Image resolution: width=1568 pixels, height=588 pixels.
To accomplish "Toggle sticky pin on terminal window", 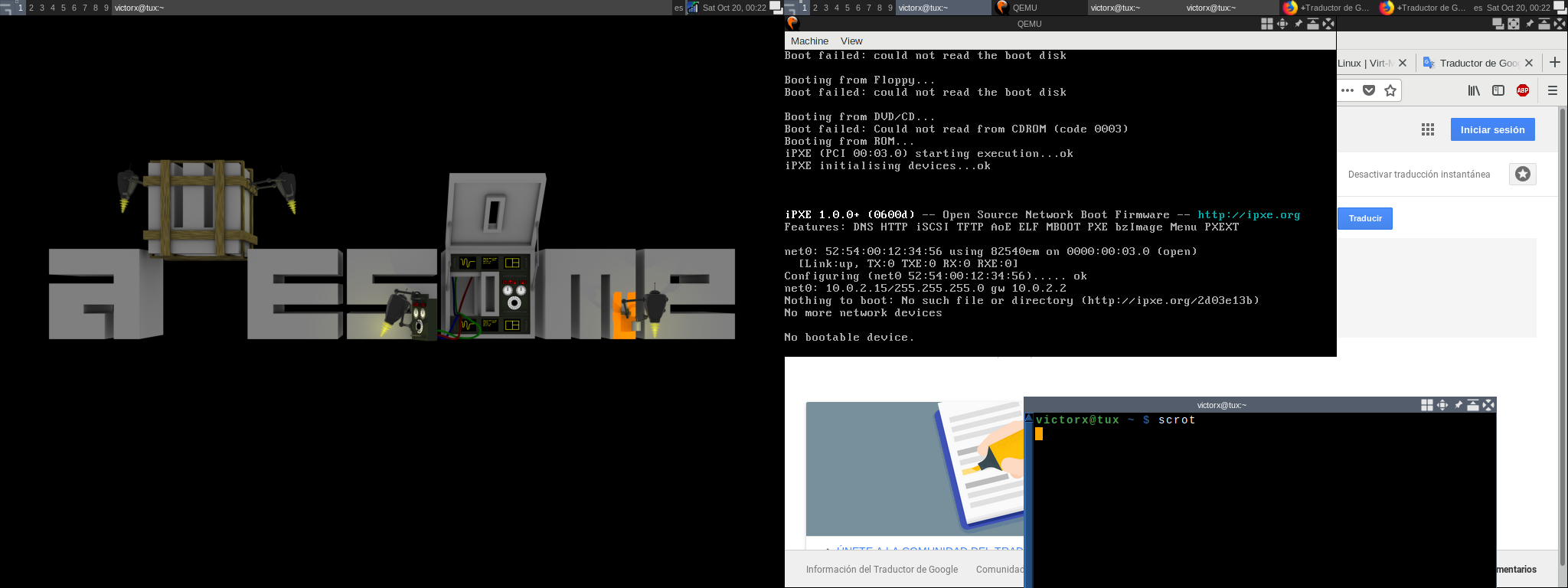I will coord(1458,405).
